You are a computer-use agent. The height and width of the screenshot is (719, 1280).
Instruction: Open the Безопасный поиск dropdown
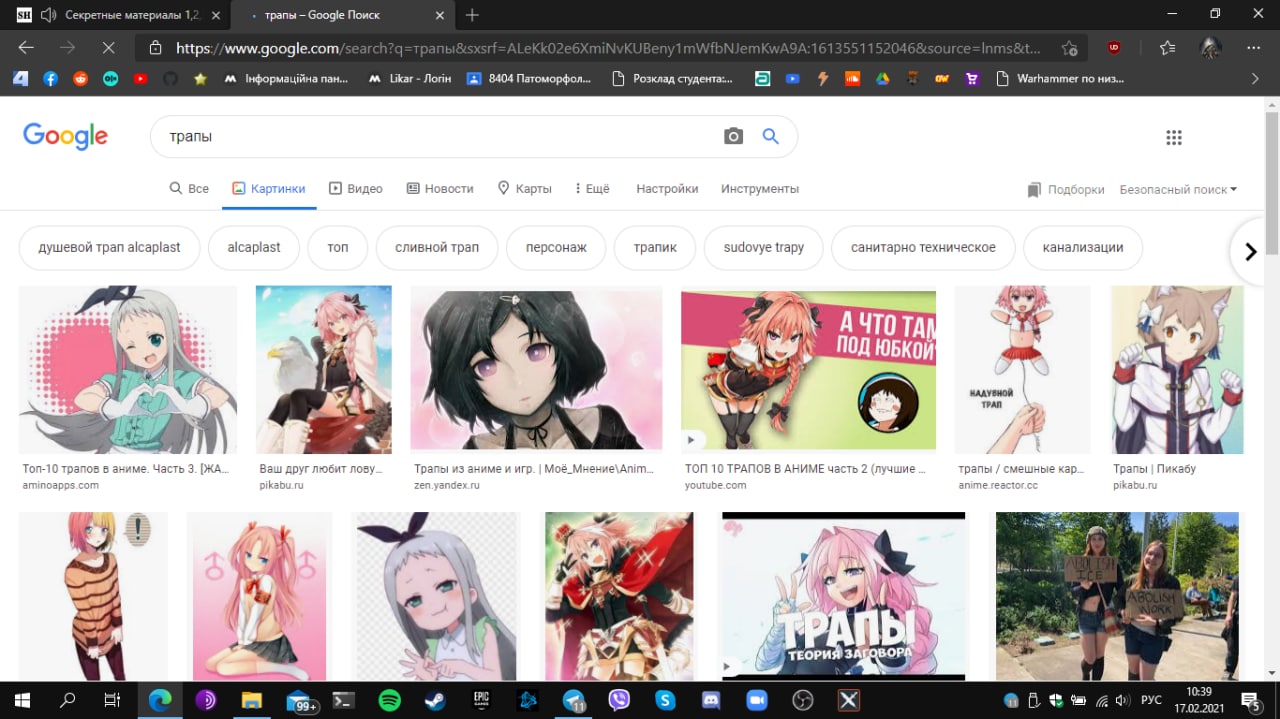click(x=1178, y=189)
